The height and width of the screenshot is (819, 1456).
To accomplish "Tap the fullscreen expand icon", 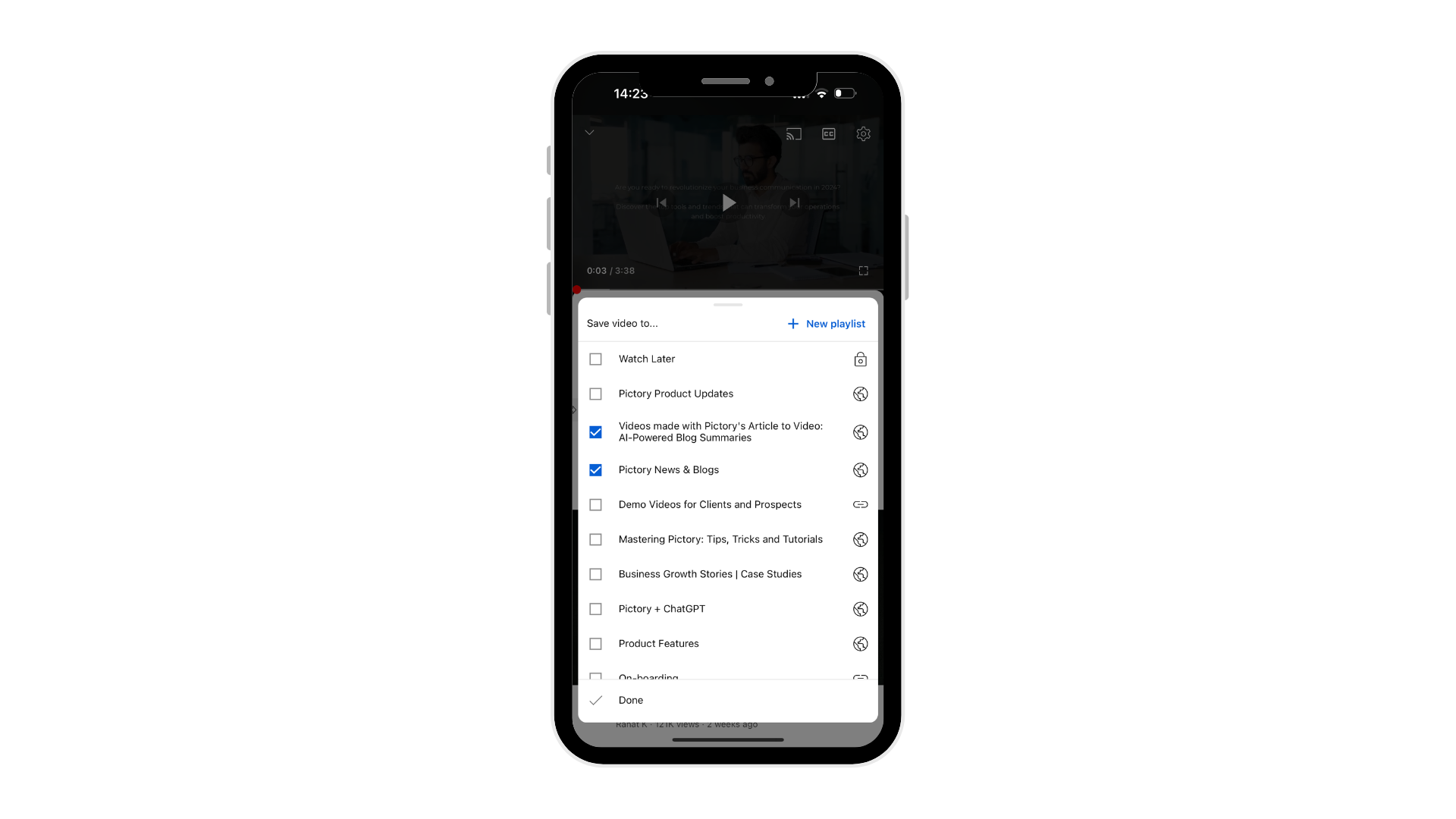I will point(864,271).
